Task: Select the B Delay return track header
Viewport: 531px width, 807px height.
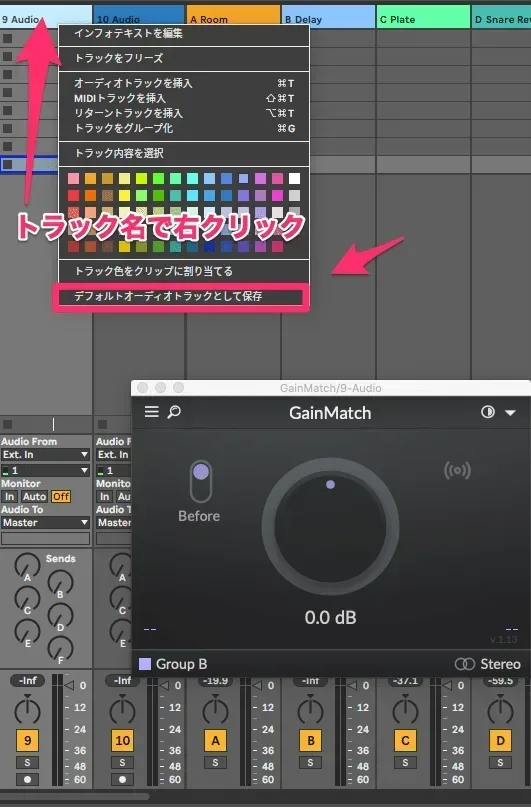Action: click(x=328, y=19)
